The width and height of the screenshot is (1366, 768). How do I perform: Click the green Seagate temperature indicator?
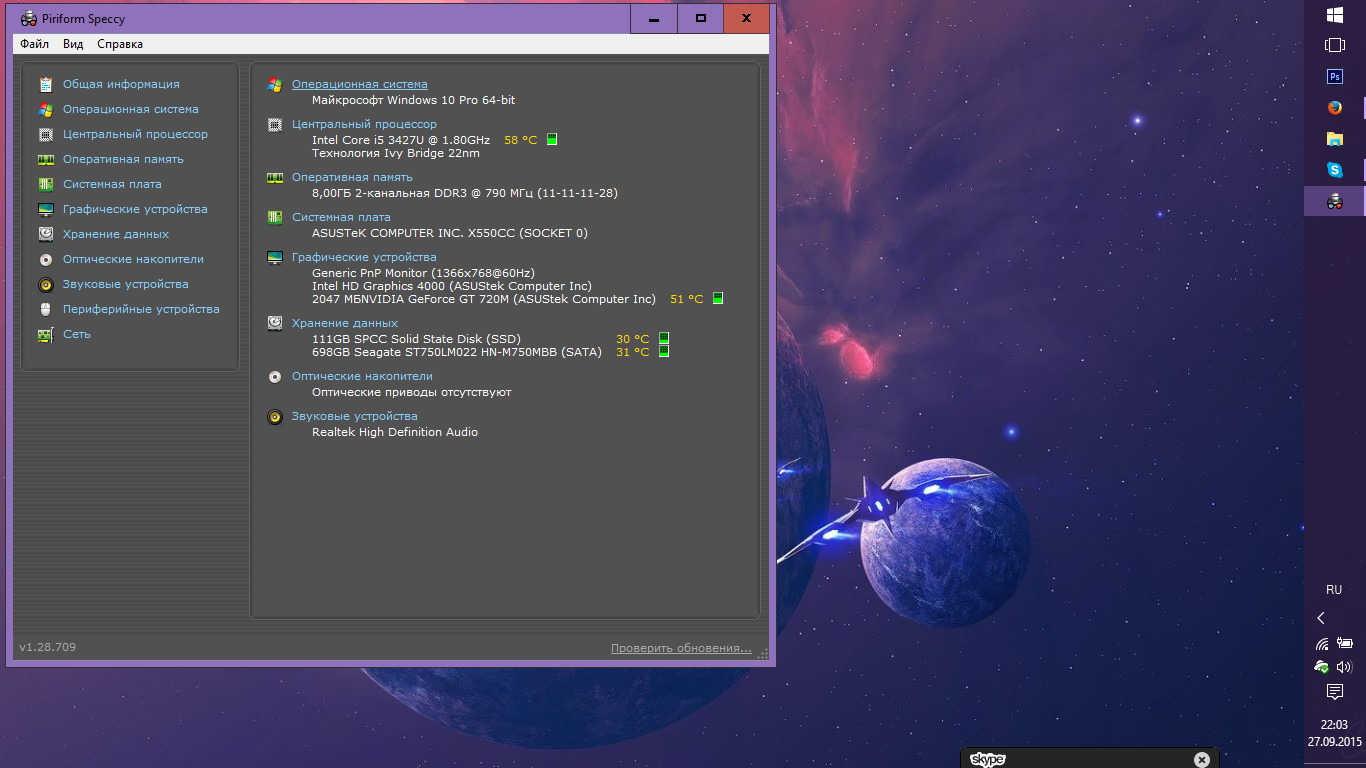pyautogui.click(x=664, y=352)
